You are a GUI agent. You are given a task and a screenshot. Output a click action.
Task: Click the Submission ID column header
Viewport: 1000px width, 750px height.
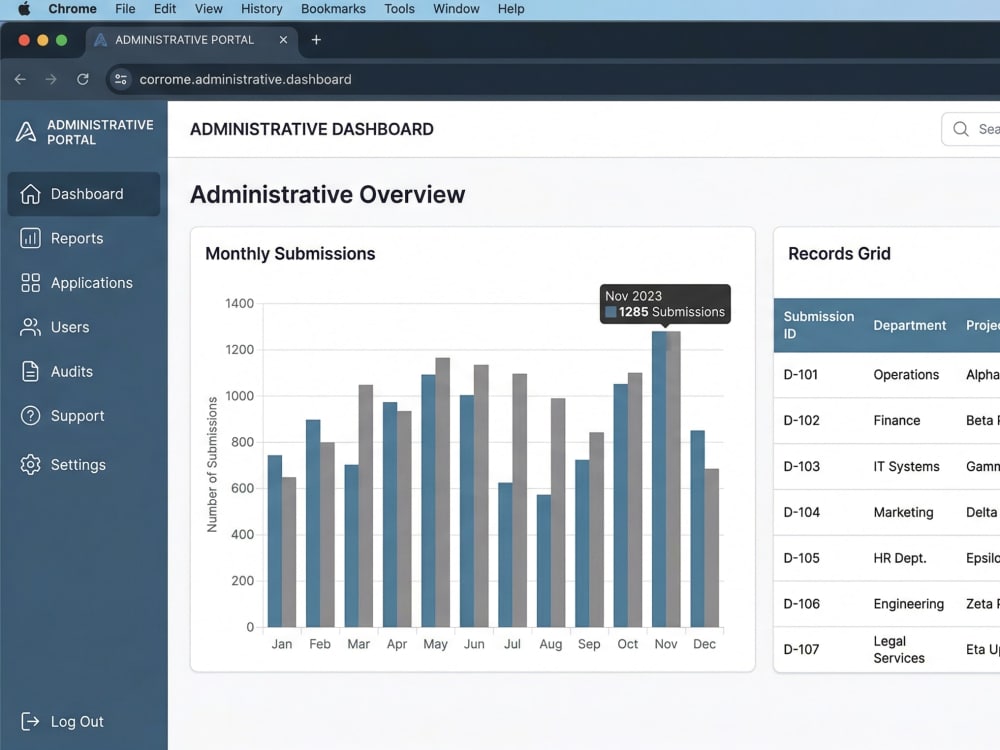point(818,325)
